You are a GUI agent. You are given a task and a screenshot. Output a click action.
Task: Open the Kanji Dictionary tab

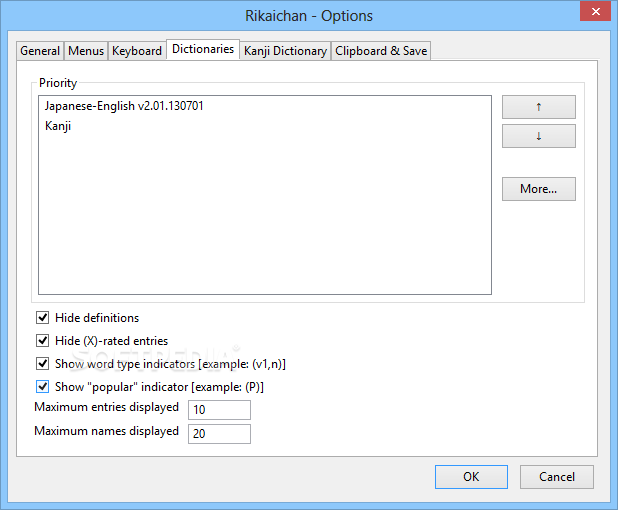[285, 51]
